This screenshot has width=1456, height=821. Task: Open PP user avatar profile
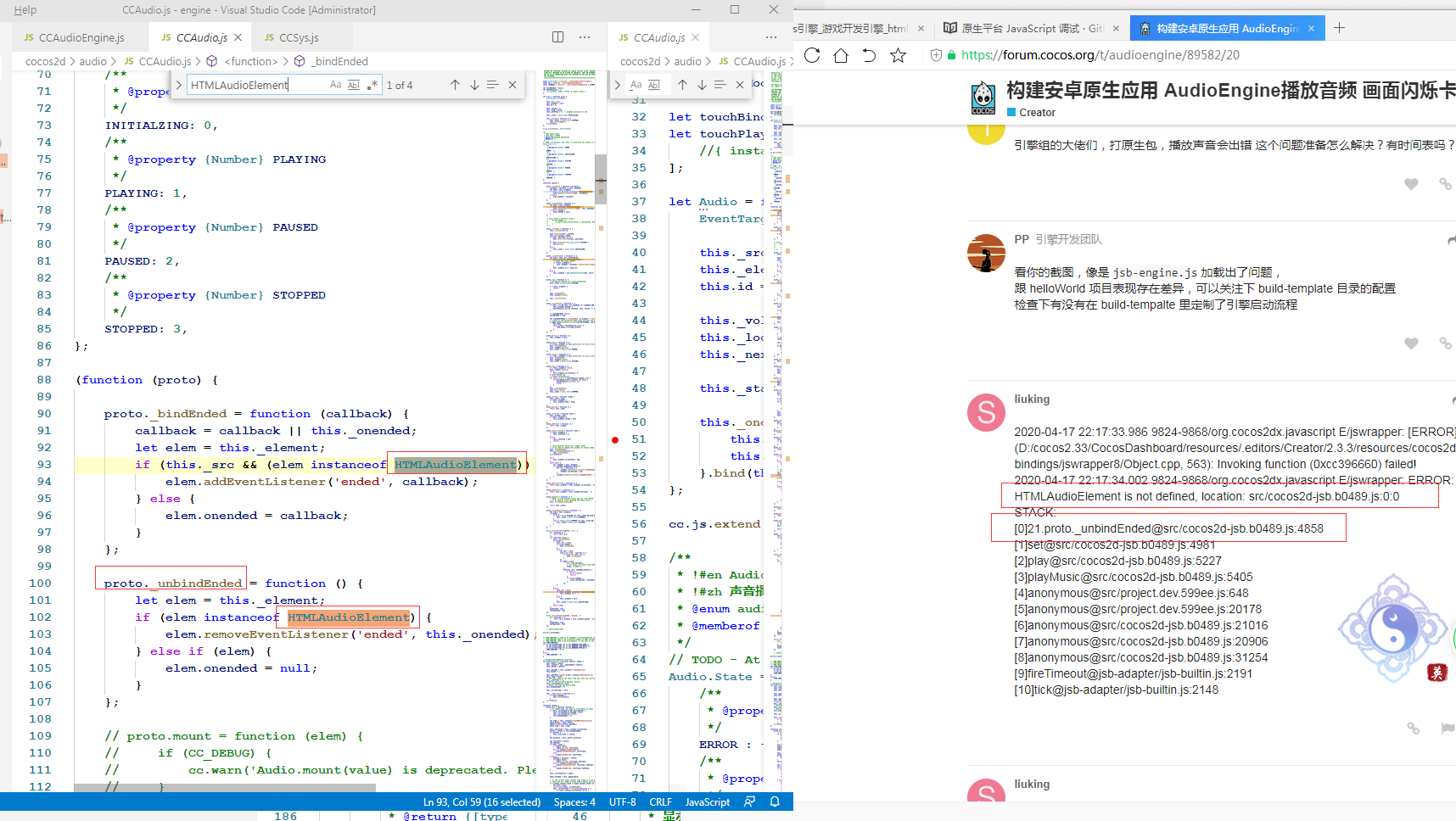pyautogui.click(x=986, y=253)
